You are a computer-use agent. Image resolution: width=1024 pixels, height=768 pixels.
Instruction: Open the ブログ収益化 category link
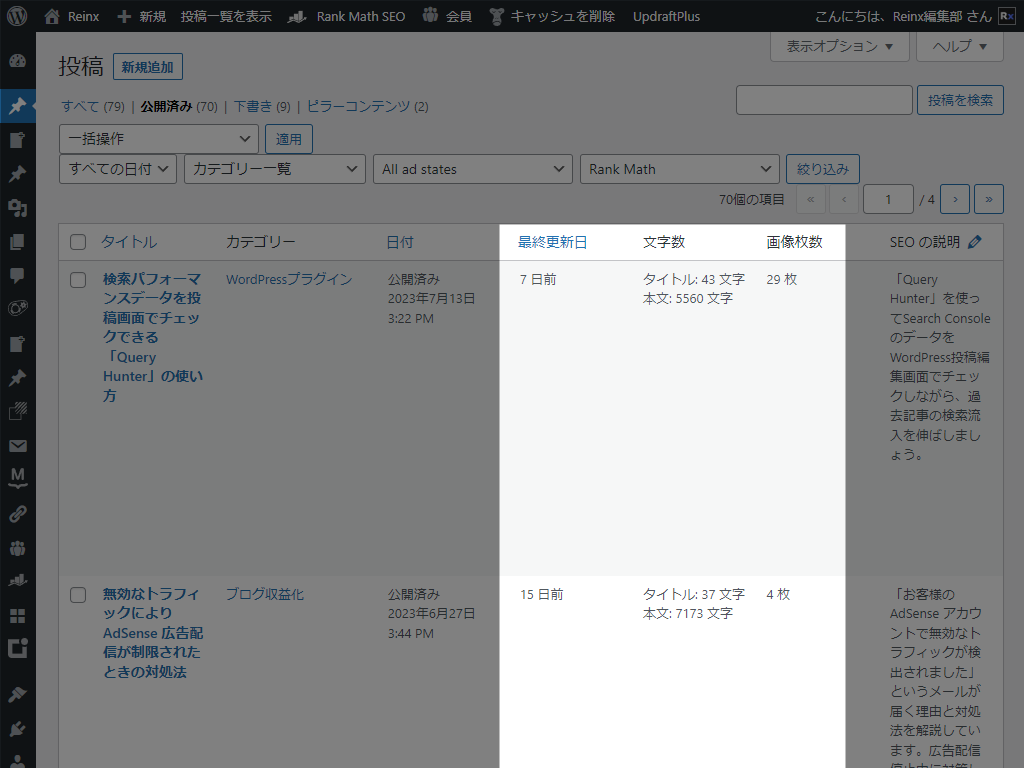265,594
